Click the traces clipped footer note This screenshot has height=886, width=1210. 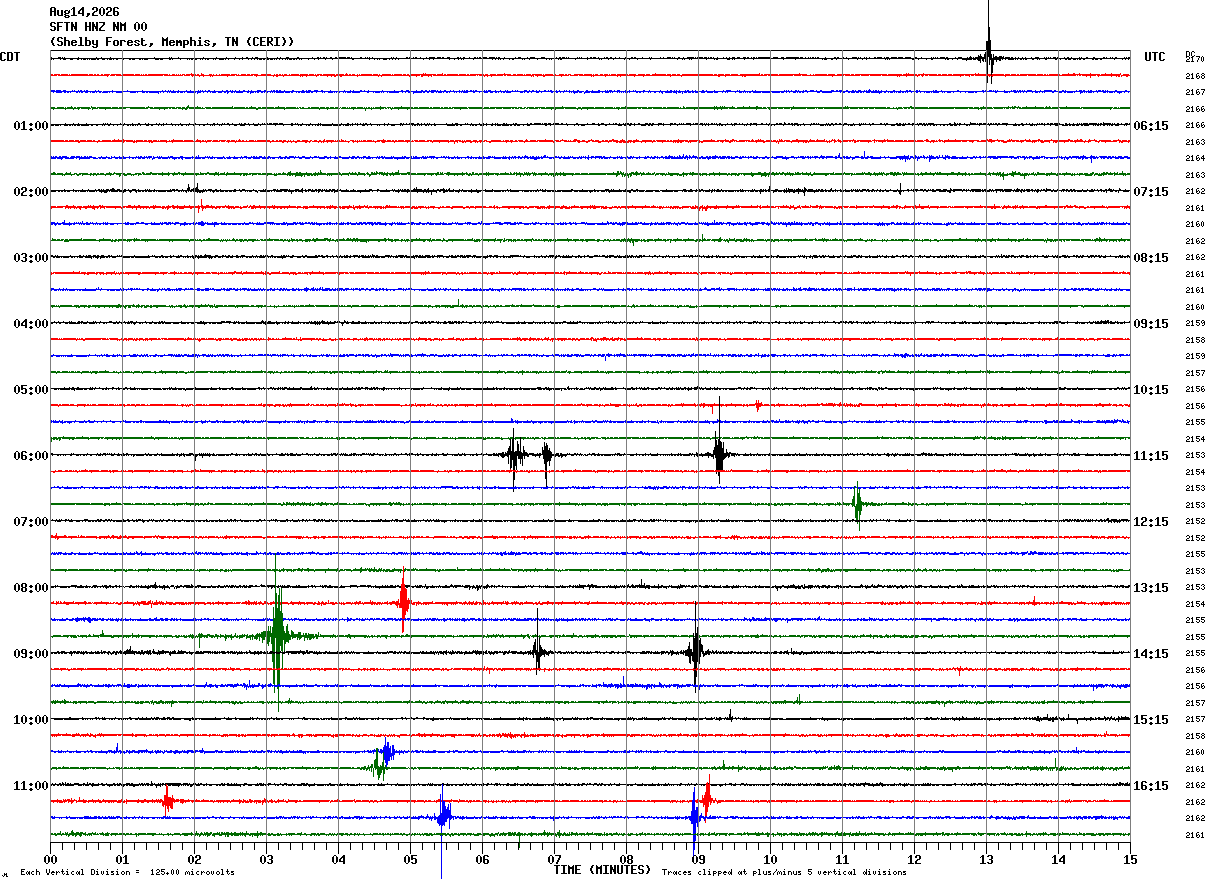point(784,873)
